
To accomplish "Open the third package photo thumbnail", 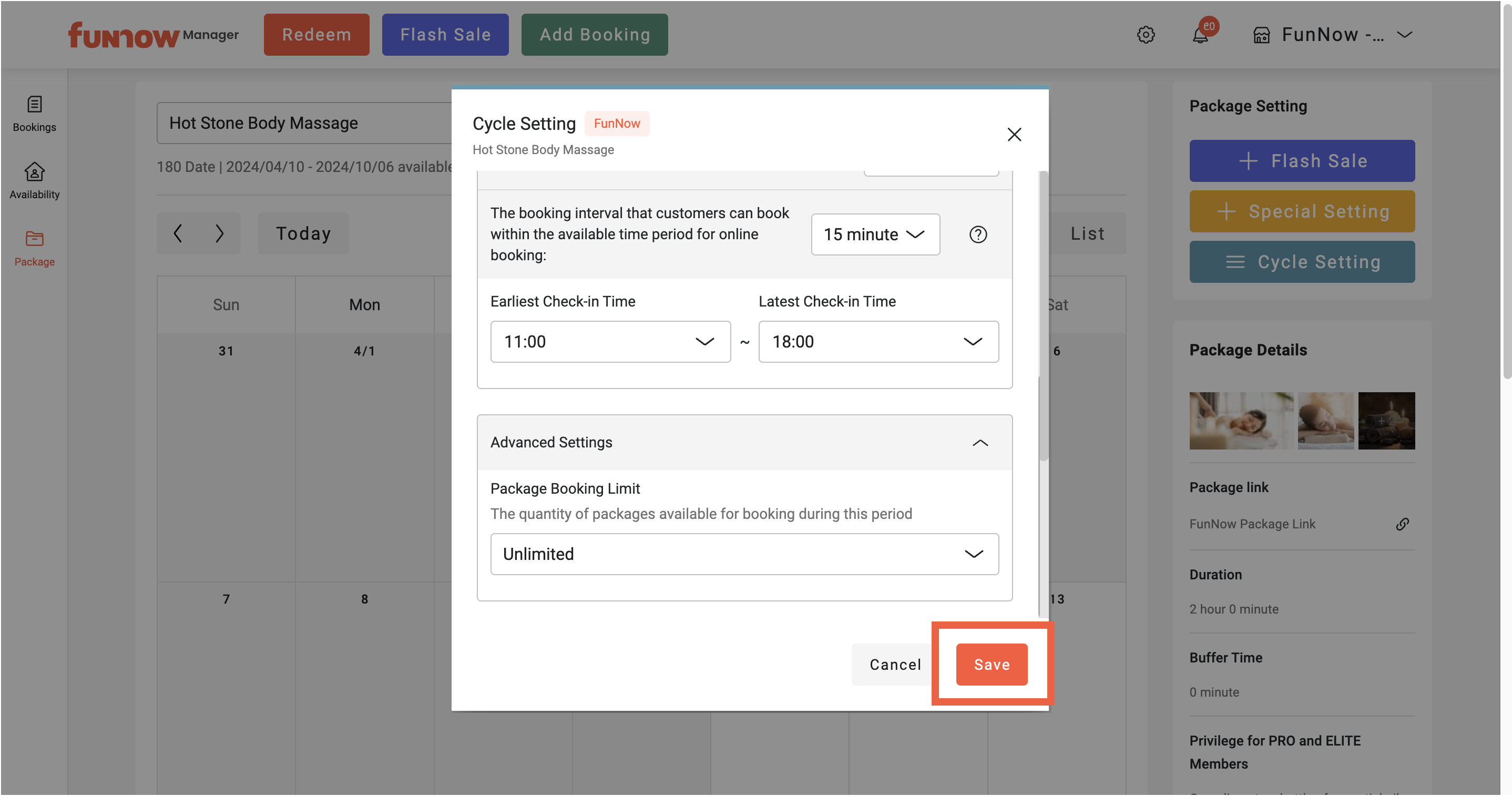I will 1386,421.
